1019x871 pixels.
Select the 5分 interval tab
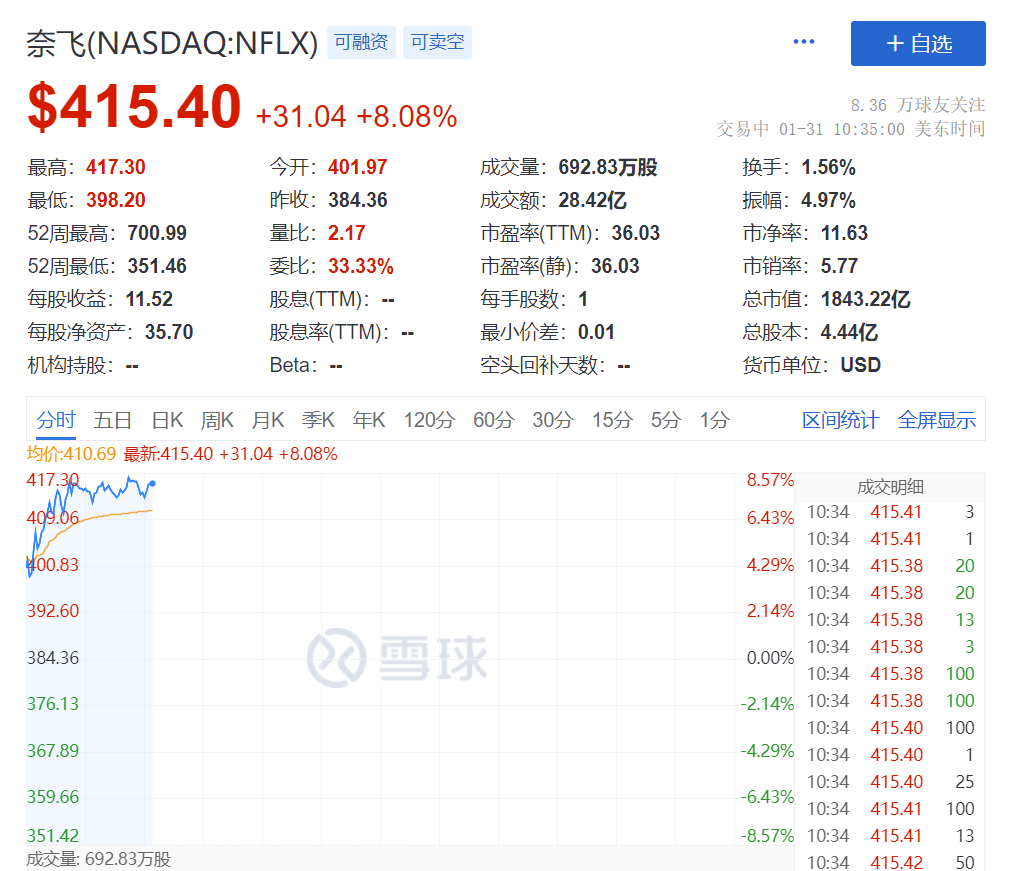click(x=665, y=420)
